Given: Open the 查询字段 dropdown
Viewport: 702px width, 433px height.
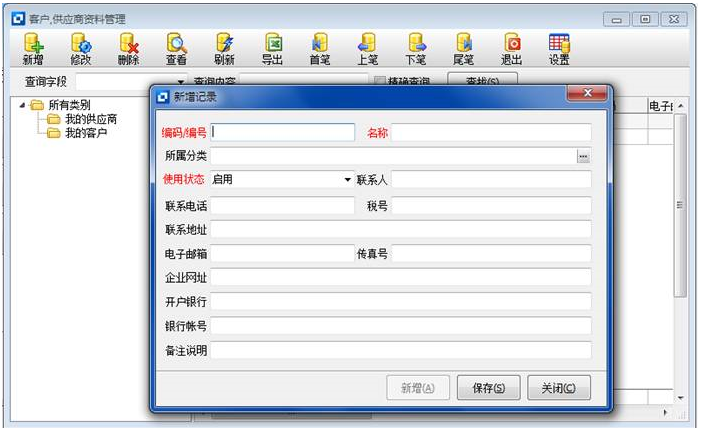Looking at the screenshot, I should pyautogui.click(x=180, y=81).
